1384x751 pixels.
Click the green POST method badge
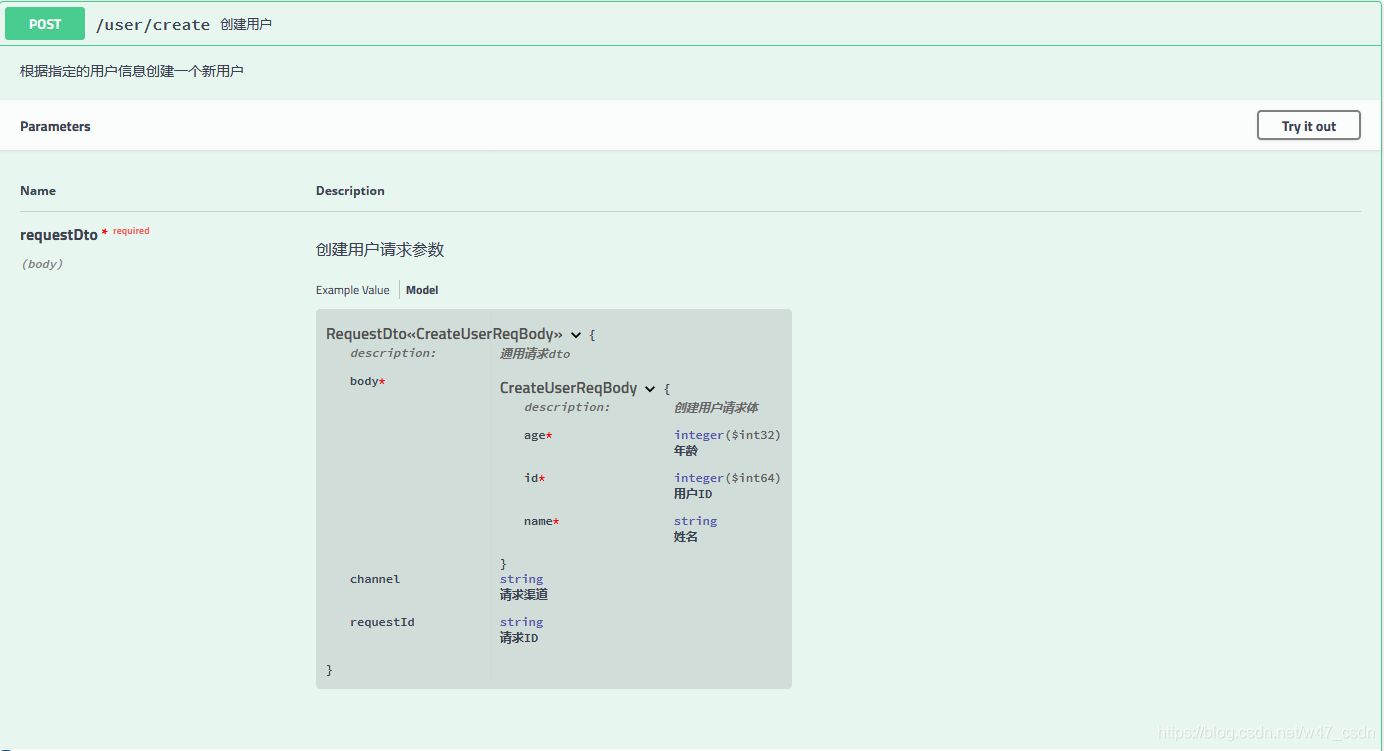tap(45, 24)
